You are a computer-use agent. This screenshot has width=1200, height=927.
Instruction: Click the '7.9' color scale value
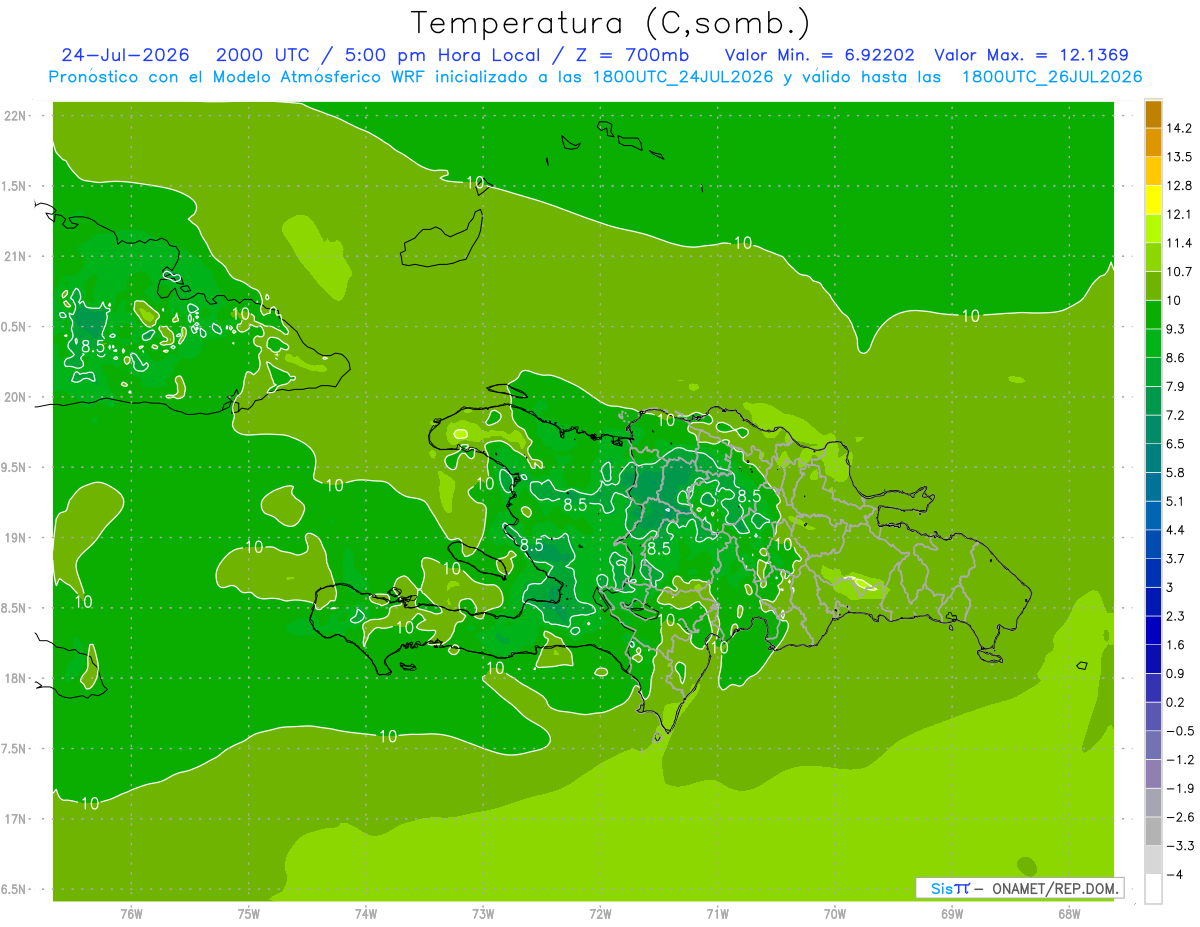[1177, 386]
